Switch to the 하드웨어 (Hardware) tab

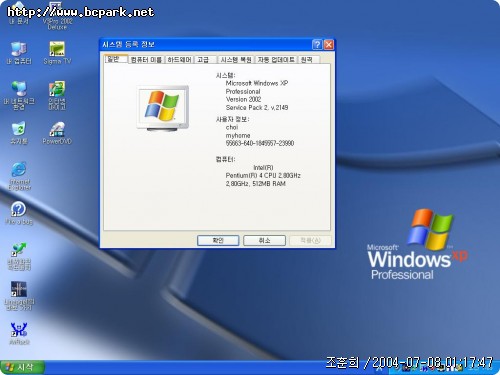click(179, 60)
